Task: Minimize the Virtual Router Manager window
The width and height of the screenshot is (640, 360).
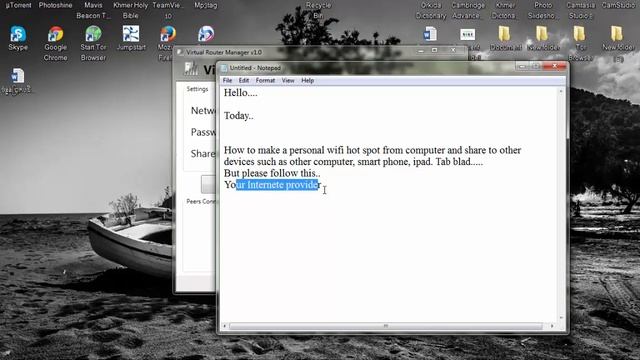Action: tap(421, 50)
